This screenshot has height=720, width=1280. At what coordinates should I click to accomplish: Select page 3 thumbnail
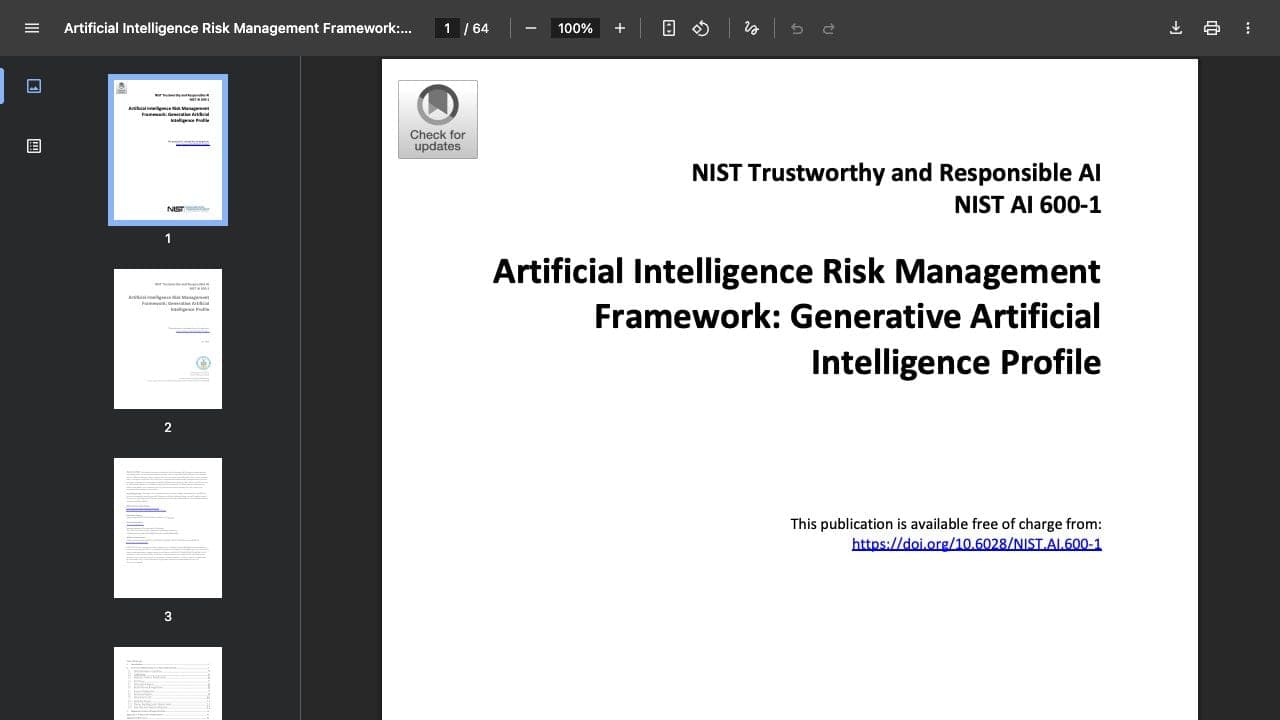(168, 528)
